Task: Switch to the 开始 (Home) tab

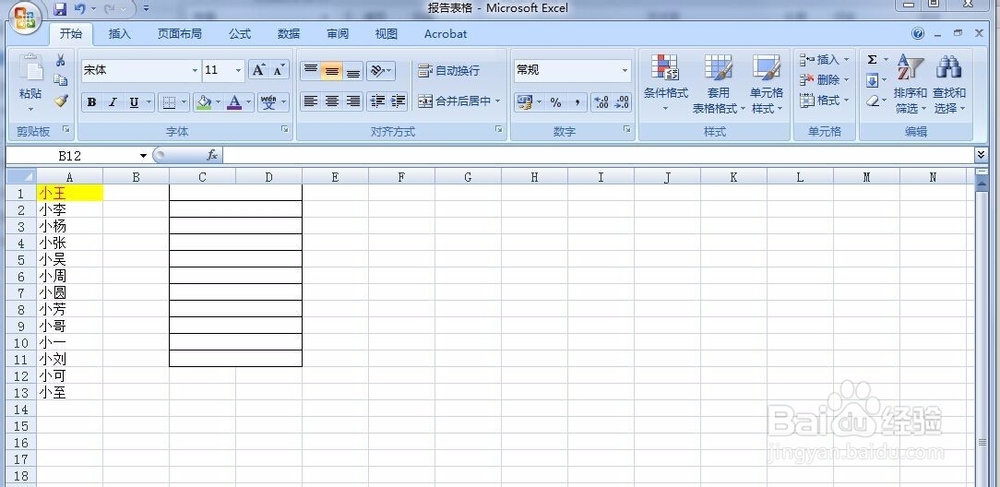Action: coord(71,34)
